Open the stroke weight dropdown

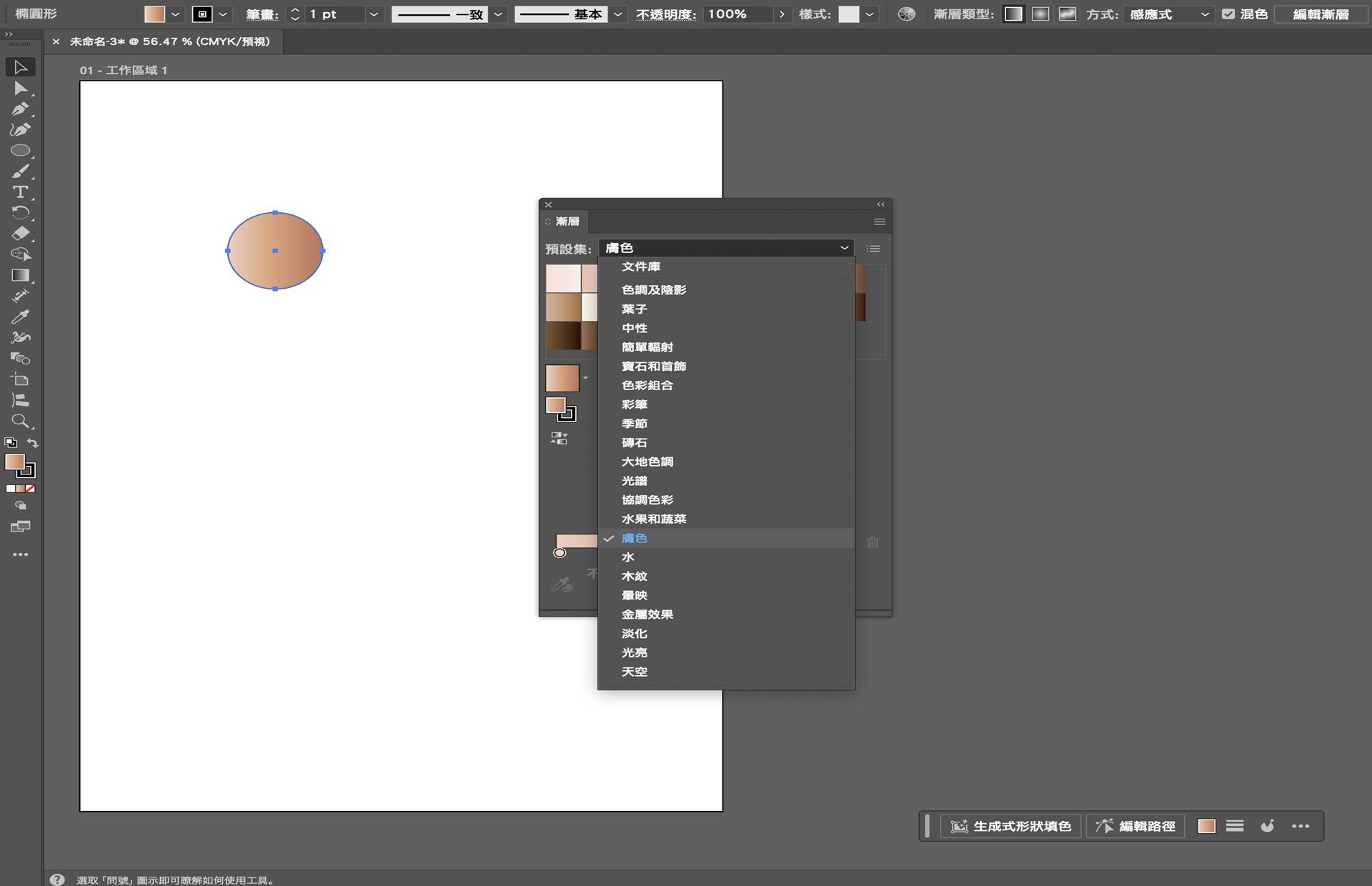pyautogui.click(x=373, y=14)
